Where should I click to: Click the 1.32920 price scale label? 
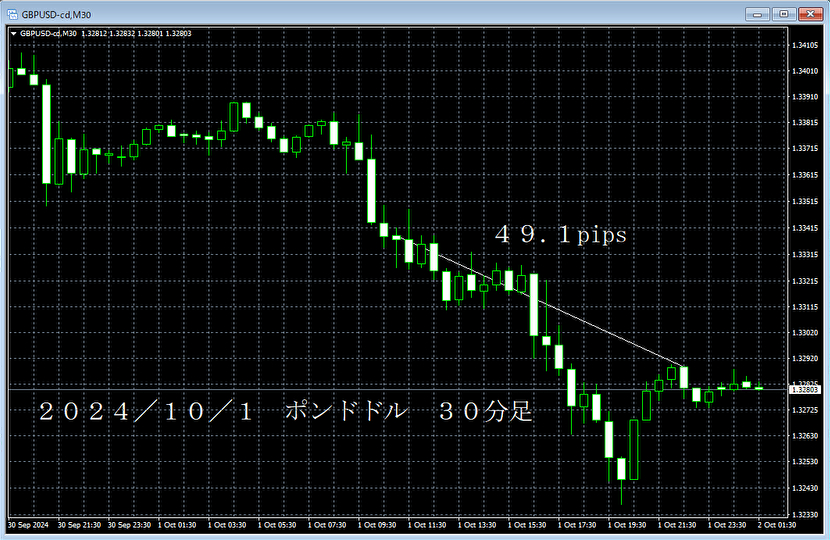click(805, 358)
